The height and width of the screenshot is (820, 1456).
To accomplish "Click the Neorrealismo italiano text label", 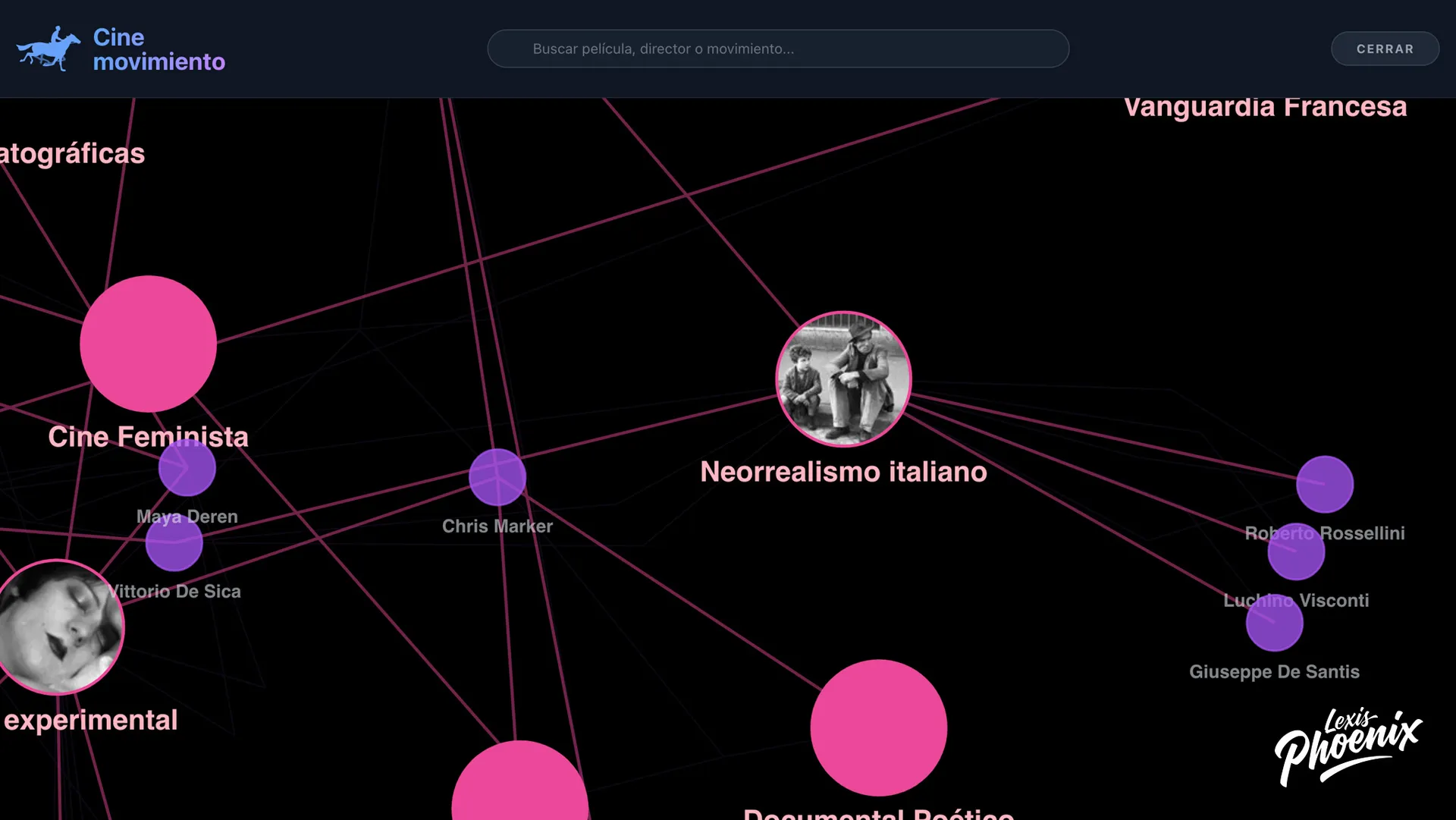I will pyautogui.click(x=843, y=472).
